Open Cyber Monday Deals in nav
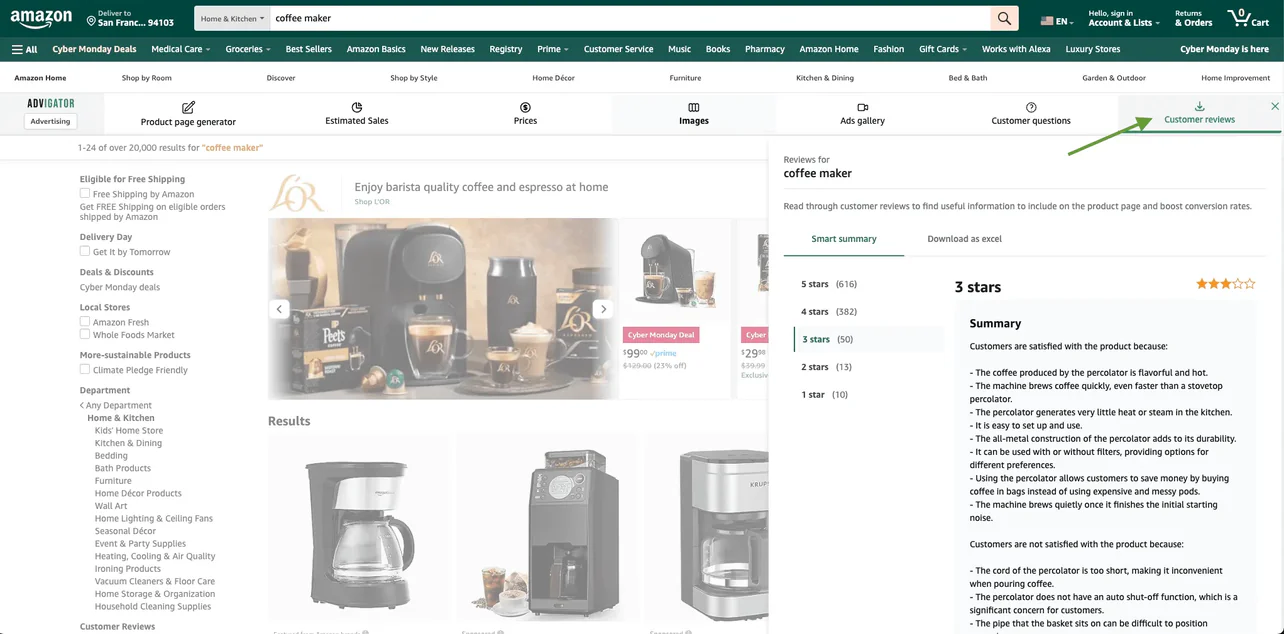The height and width of the screenshot is (634, 1284). (94, 49)
